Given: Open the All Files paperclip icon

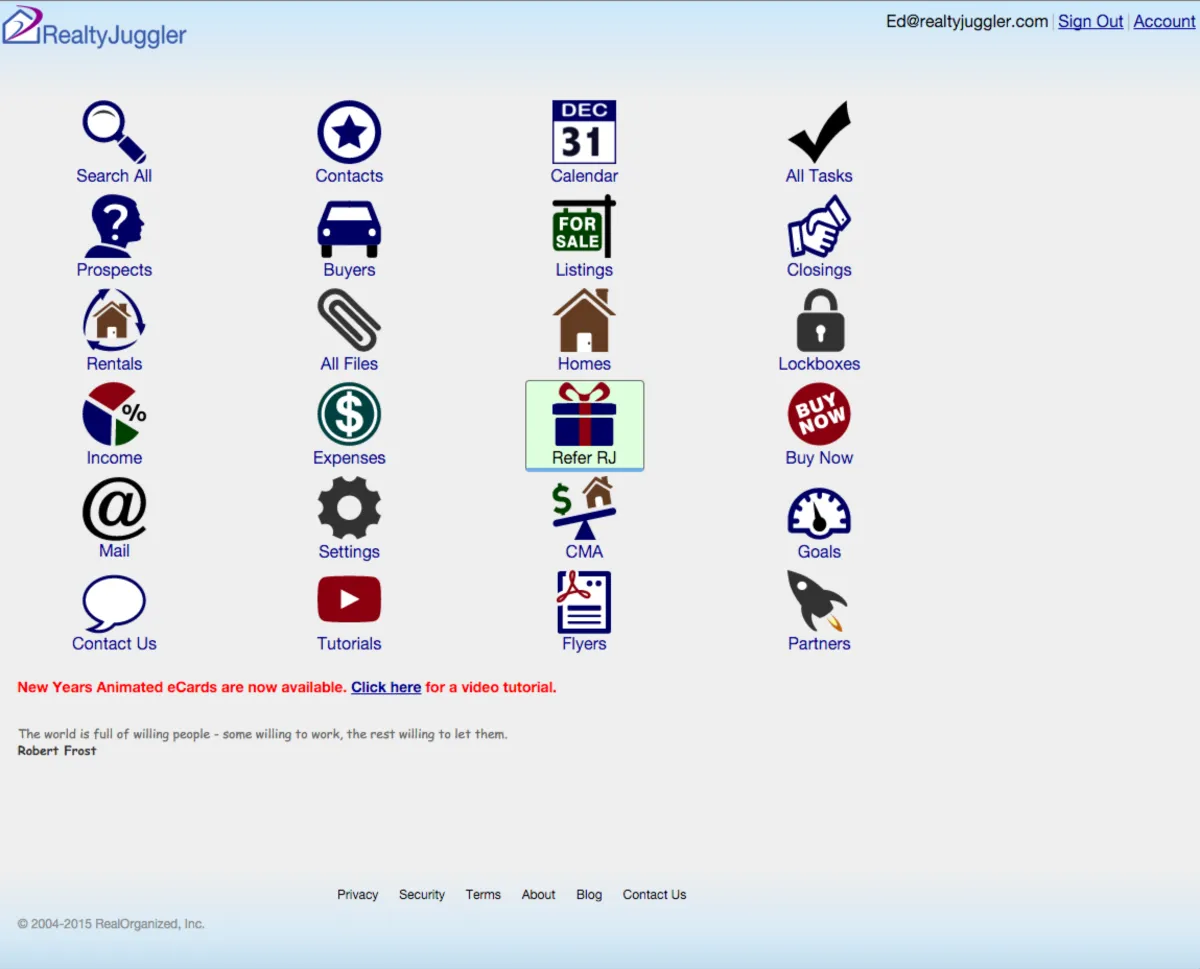Looking at the screenshot, I should 349,320.
